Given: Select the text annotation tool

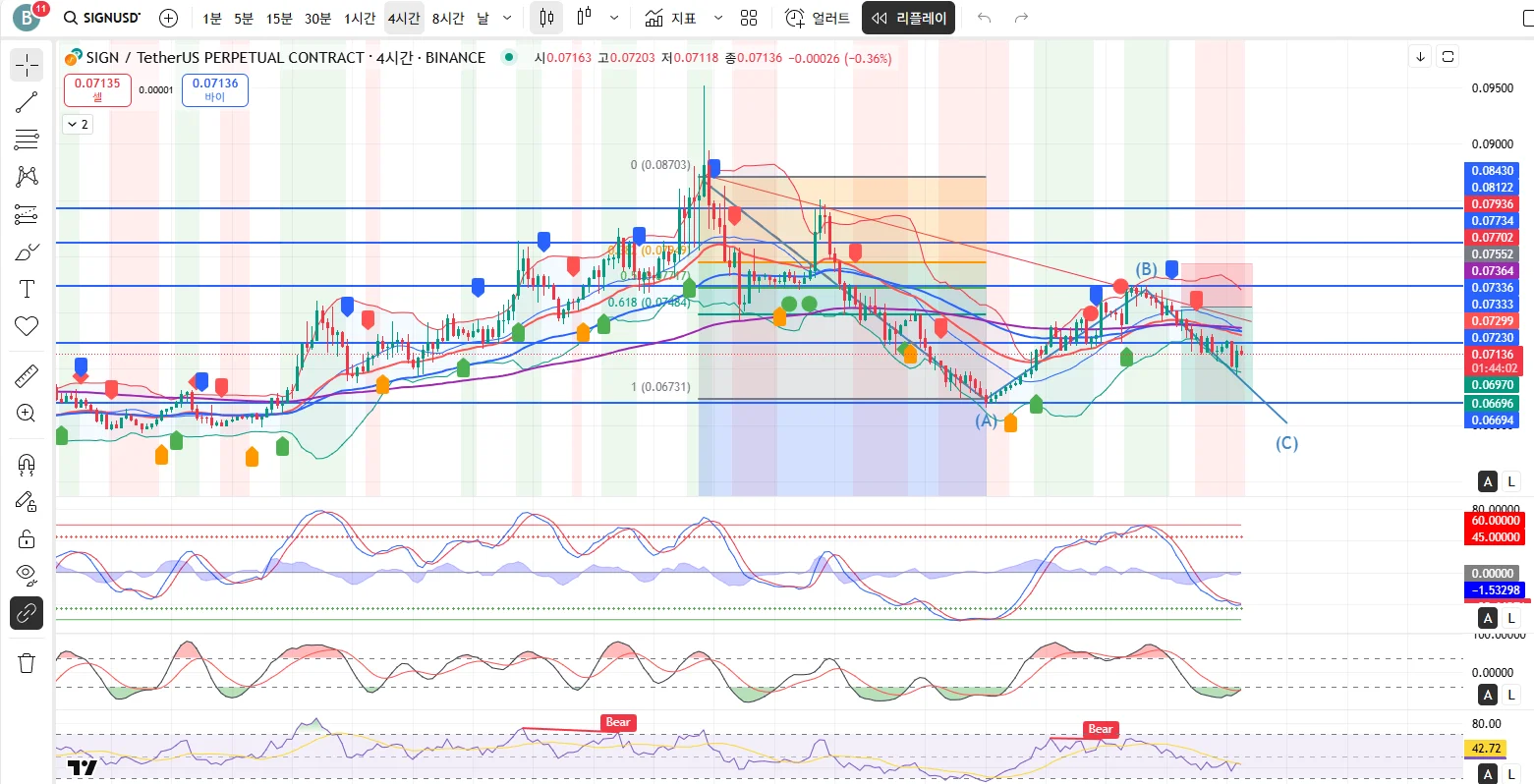Looking at the screenshot, I should tap(27, 289).
